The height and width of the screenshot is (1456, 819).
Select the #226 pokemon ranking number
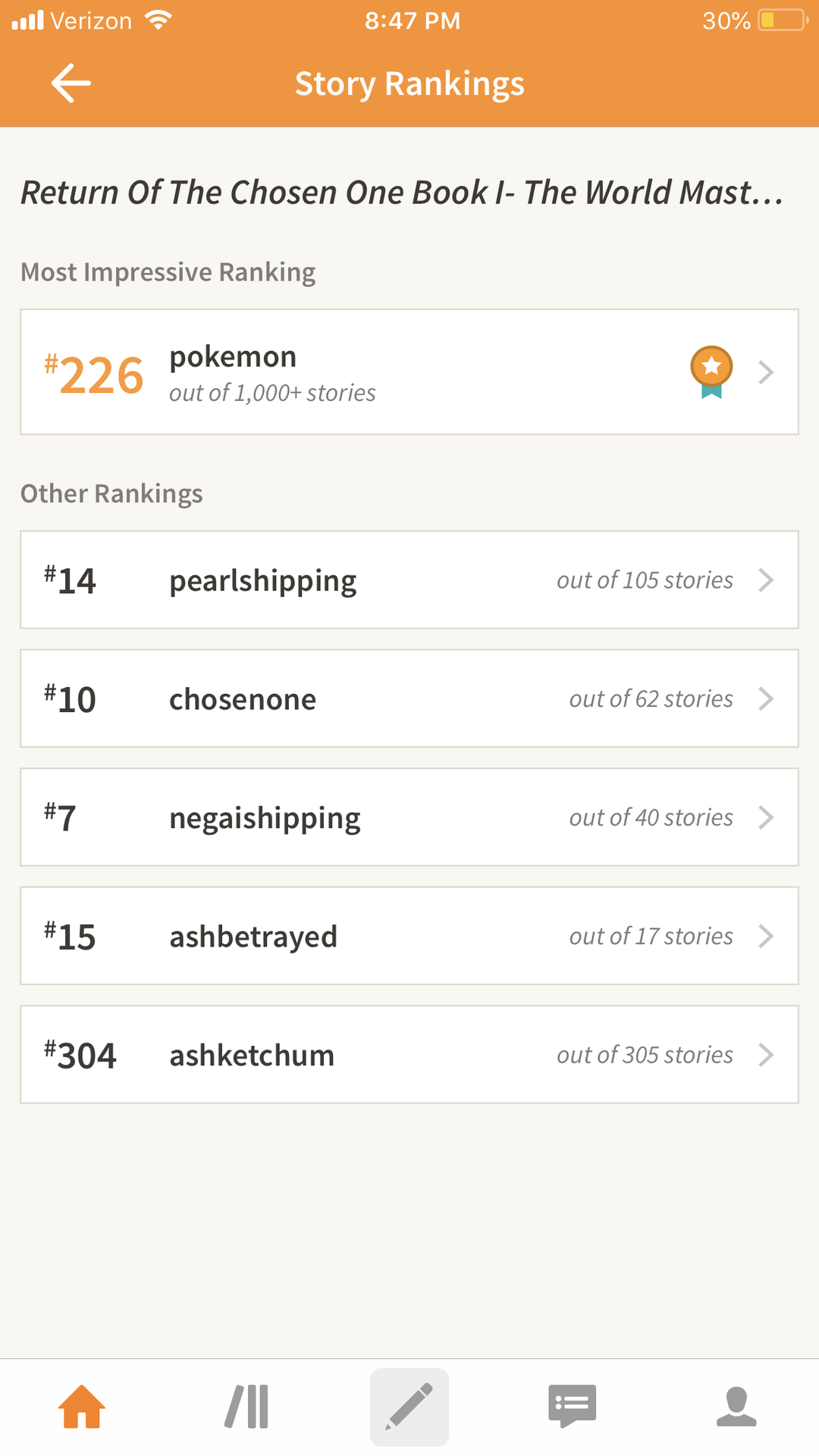click(94, 375)
